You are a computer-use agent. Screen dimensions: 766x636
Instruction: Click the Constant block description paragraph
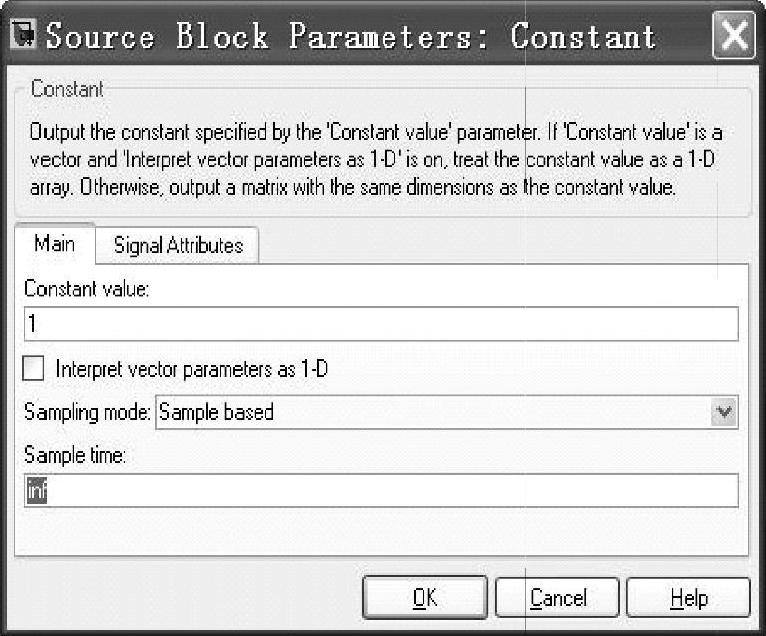pyautogui.click(x=380, y=158)
